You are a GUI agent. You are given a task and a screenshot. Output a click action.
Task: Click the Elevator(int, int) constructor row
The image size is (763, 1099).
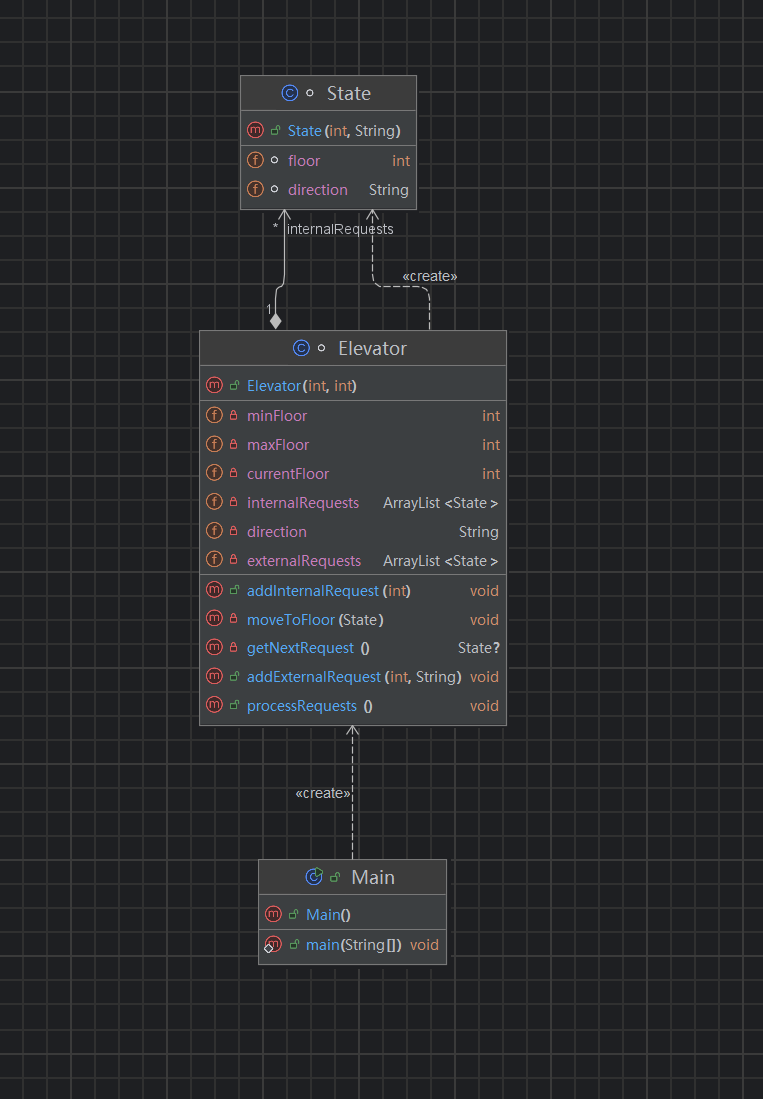352,385
